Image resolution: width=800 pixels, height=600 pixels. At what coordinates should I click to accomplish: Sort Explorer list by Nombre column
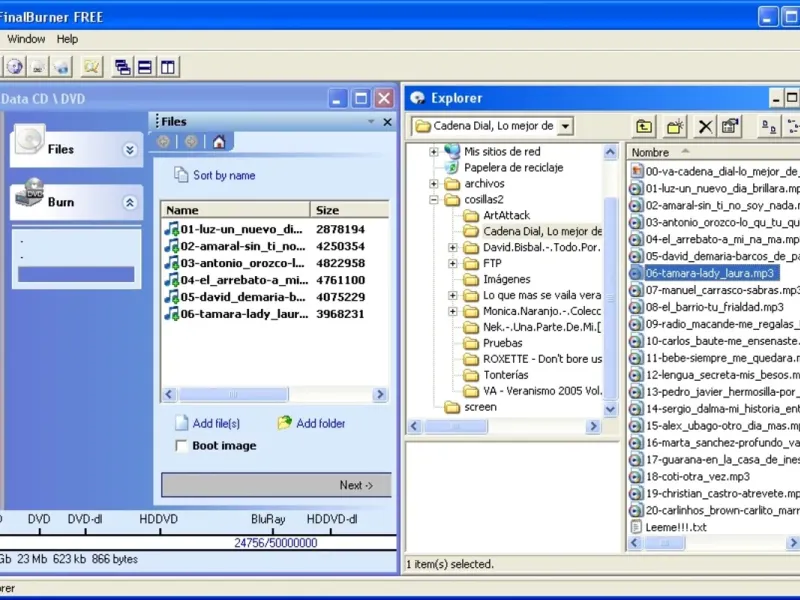714,153
